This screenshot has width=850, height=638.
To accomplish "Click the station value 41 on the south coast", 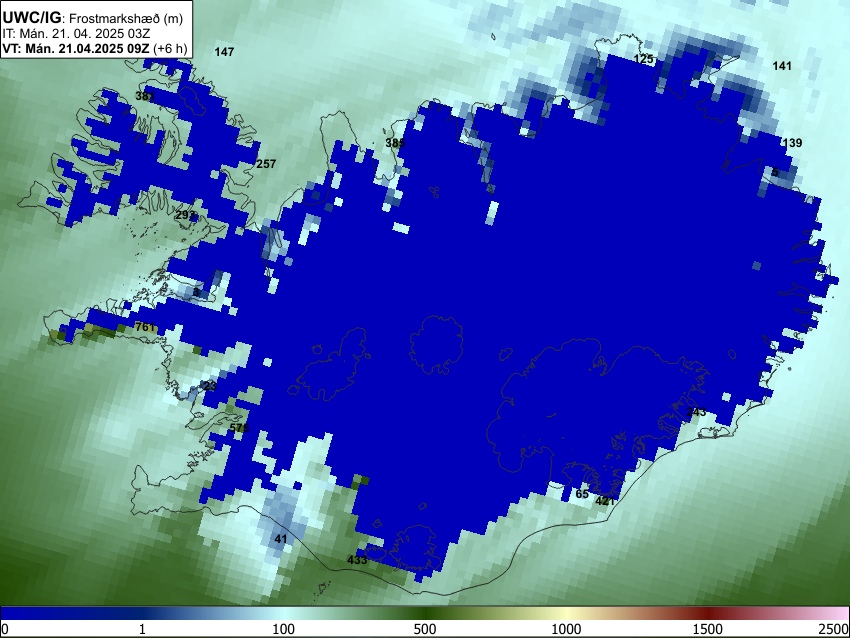I will point(281,539).
